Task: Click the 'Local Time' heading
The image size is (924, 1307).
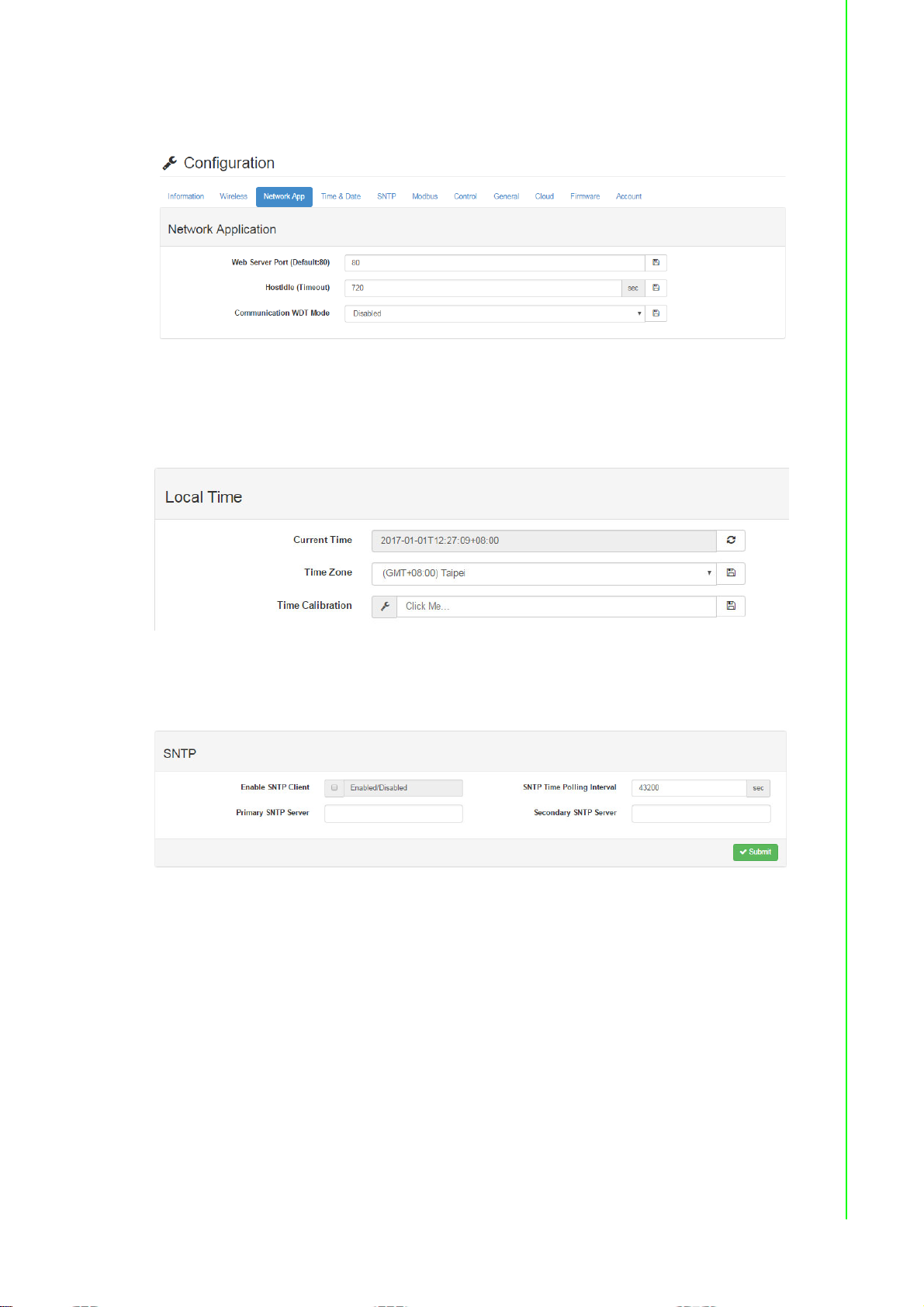Action: (203, 497)
